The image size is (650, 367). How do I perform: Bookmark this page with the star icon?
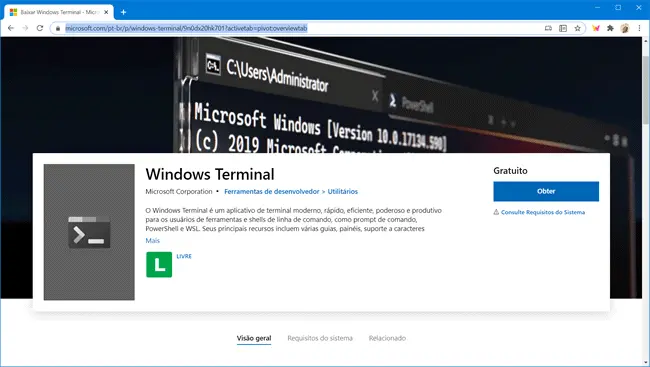coord(577,28)
